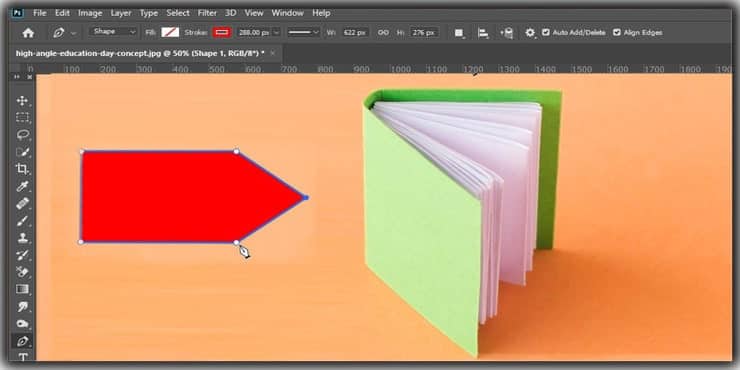Screen dimensions: 740x370
Task: Click the Stroke color swatch
Action: 221,33
